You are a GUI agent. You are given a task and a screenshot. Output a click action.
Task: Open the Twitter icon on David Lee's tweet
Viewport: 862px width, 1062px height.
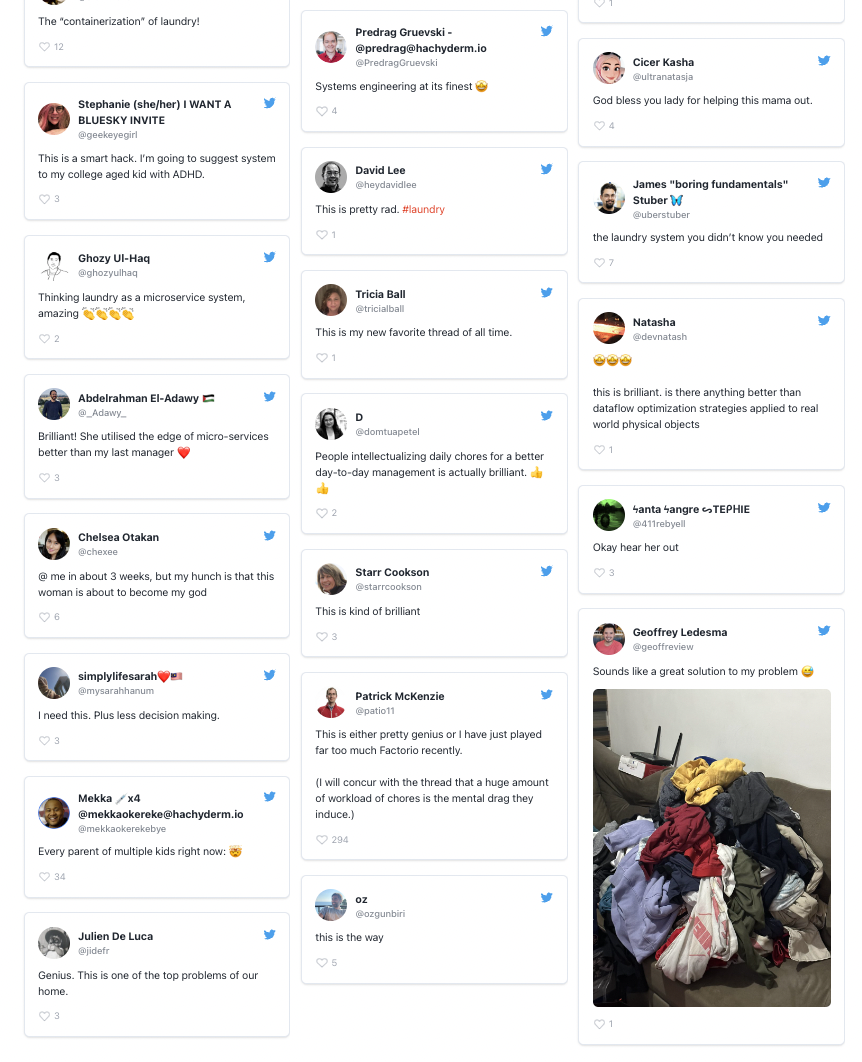click(546, 169)
